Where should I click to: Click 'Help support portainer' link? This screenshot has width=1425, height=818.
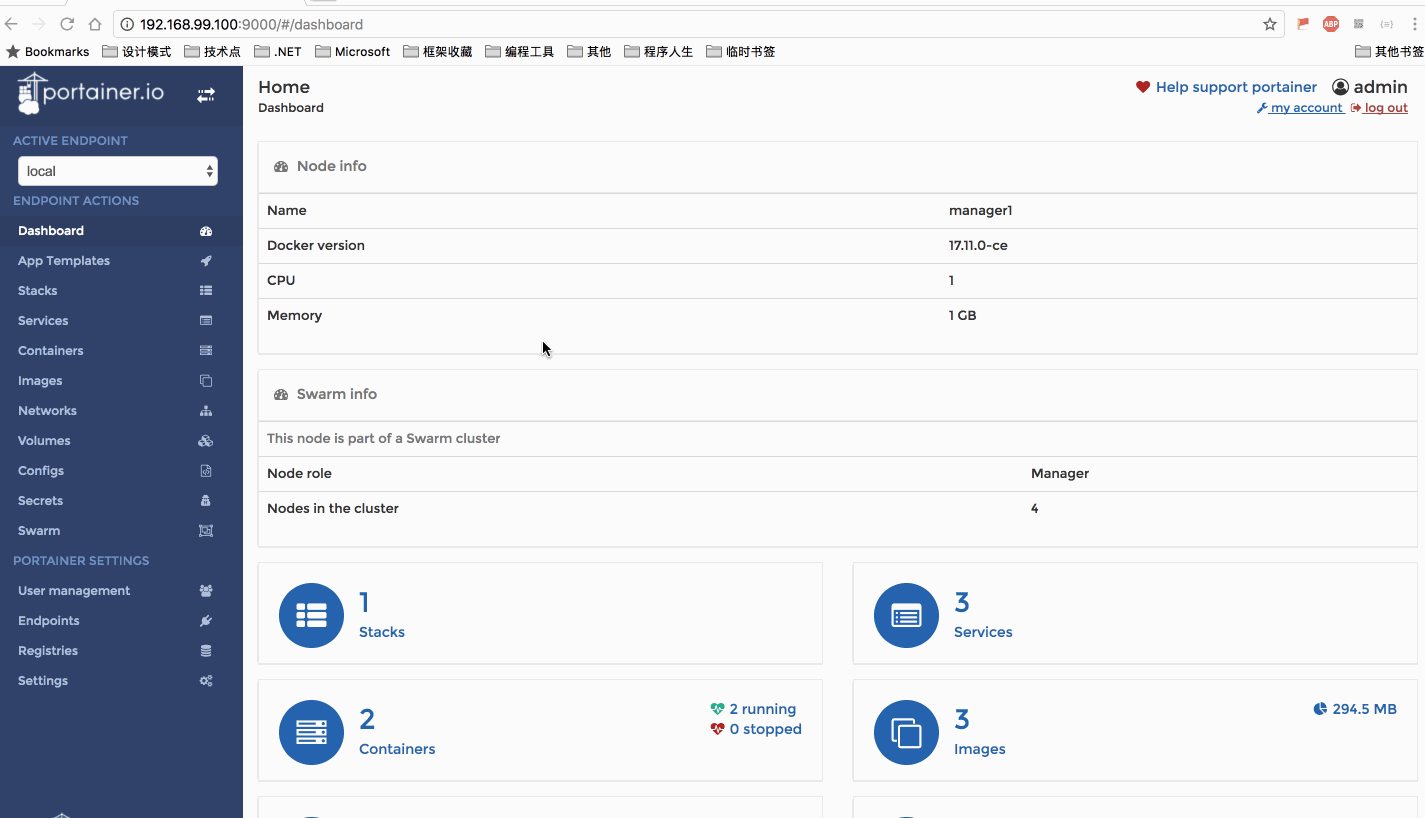point(1226,87)
